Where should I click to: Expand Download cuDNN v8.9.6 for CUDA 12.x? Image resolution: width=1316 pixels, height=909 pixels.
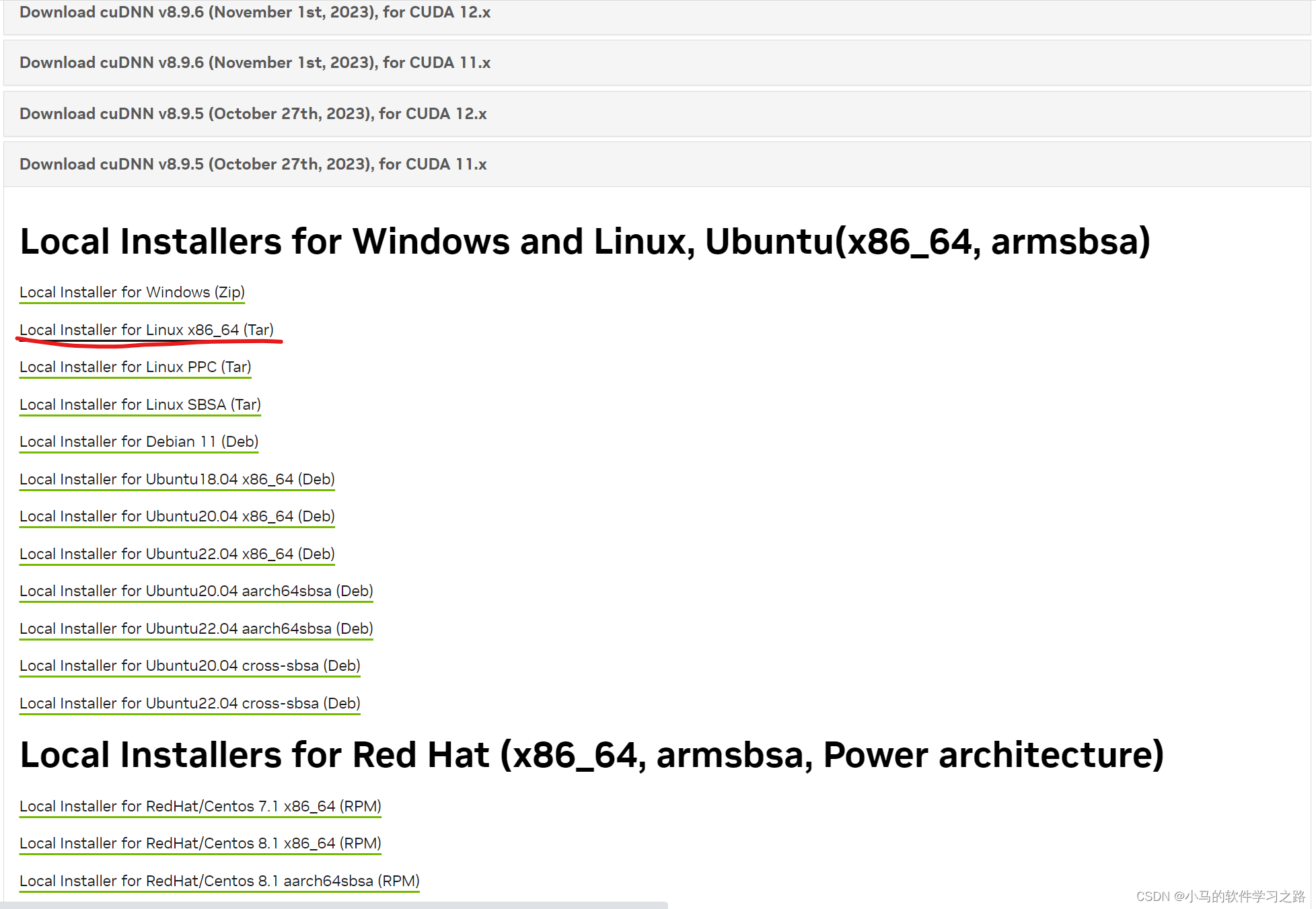(255, 11)
